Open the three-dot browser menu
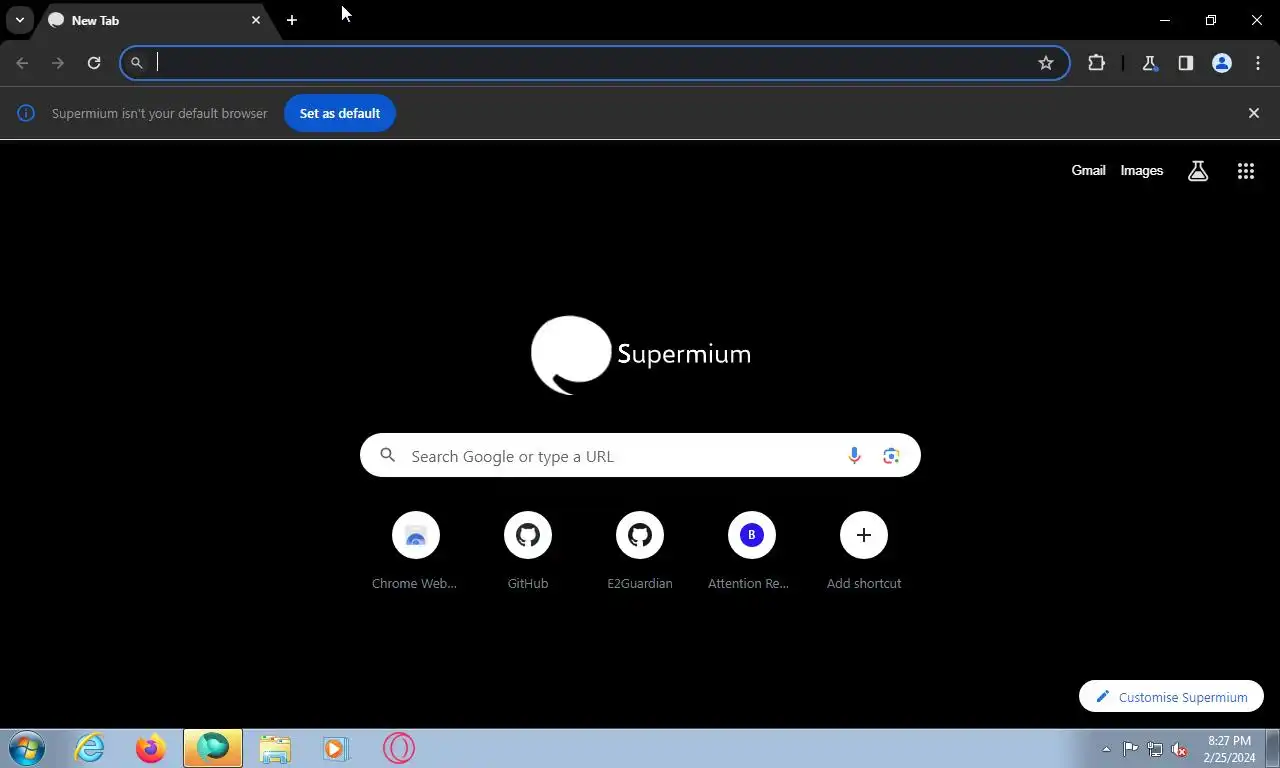 point(1258,63)
